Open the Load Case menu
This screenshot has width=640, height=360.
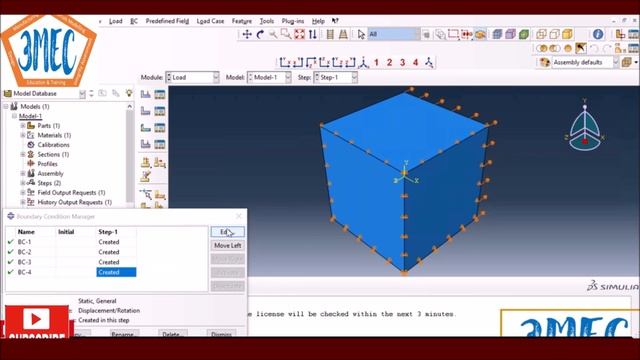pos(210,21)
